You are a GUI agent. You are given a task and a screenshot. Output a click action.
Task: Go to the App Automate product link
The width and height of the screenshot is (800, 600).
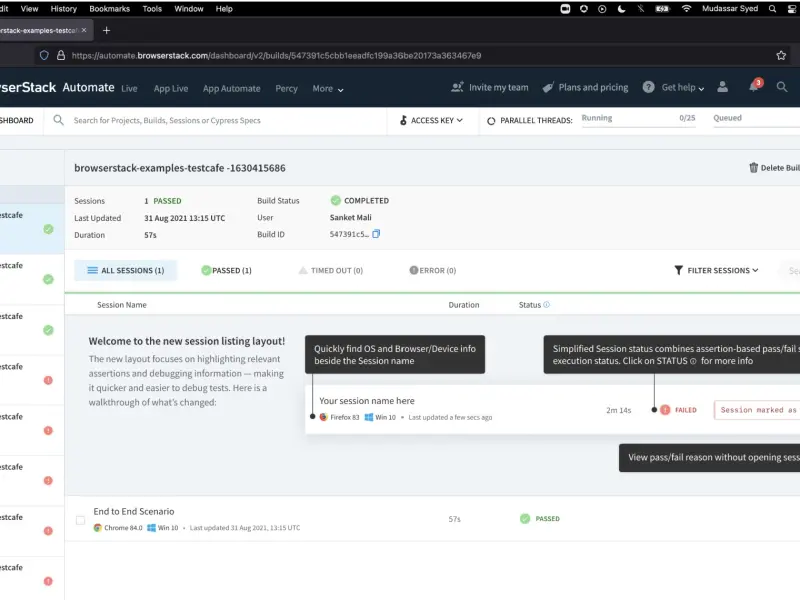point(232,89)
